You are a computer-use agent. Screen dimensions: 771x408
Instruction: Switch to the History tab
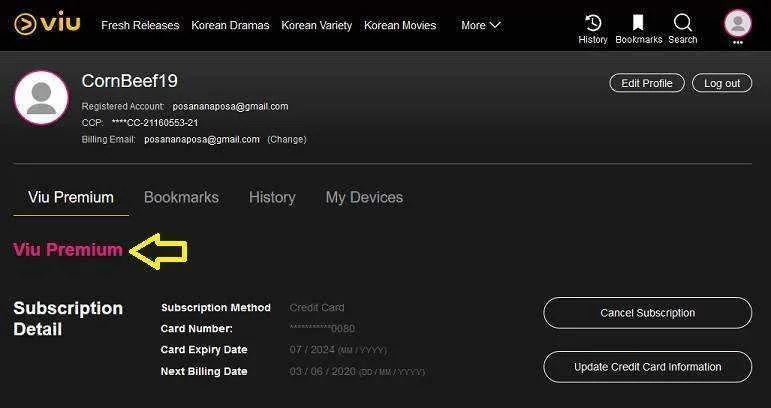tap(272, 198)
